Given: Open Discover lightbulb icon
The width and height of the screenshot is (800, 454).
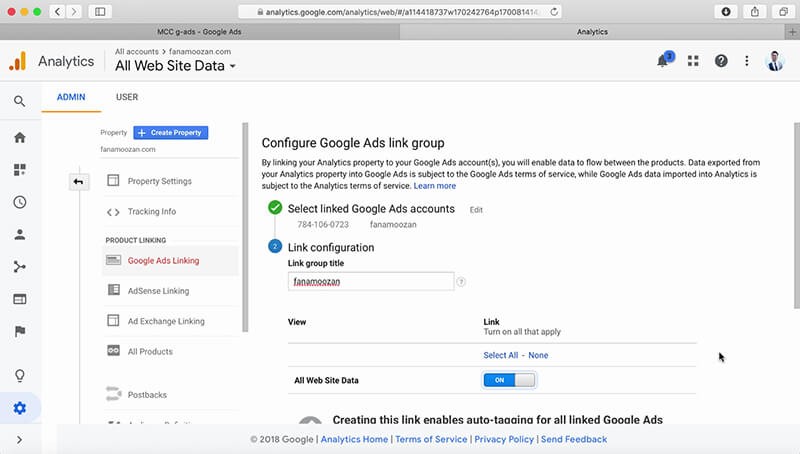Looking at the screenshot, I should click(x=19, y=375).
